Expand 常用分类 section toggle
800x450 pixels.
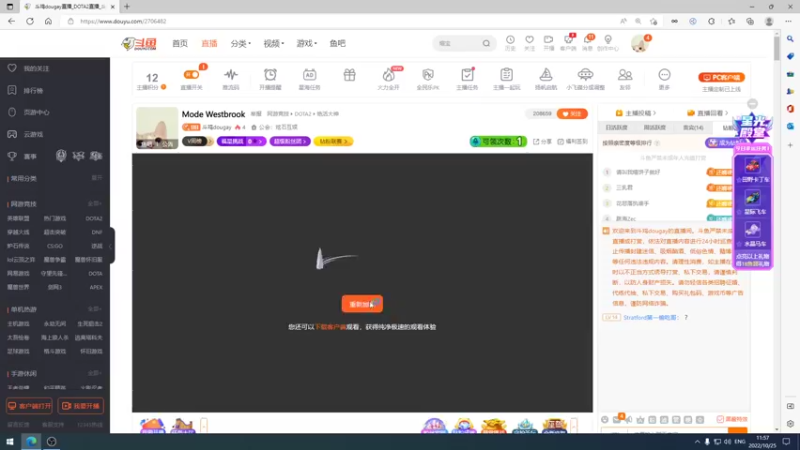(96, 178)
